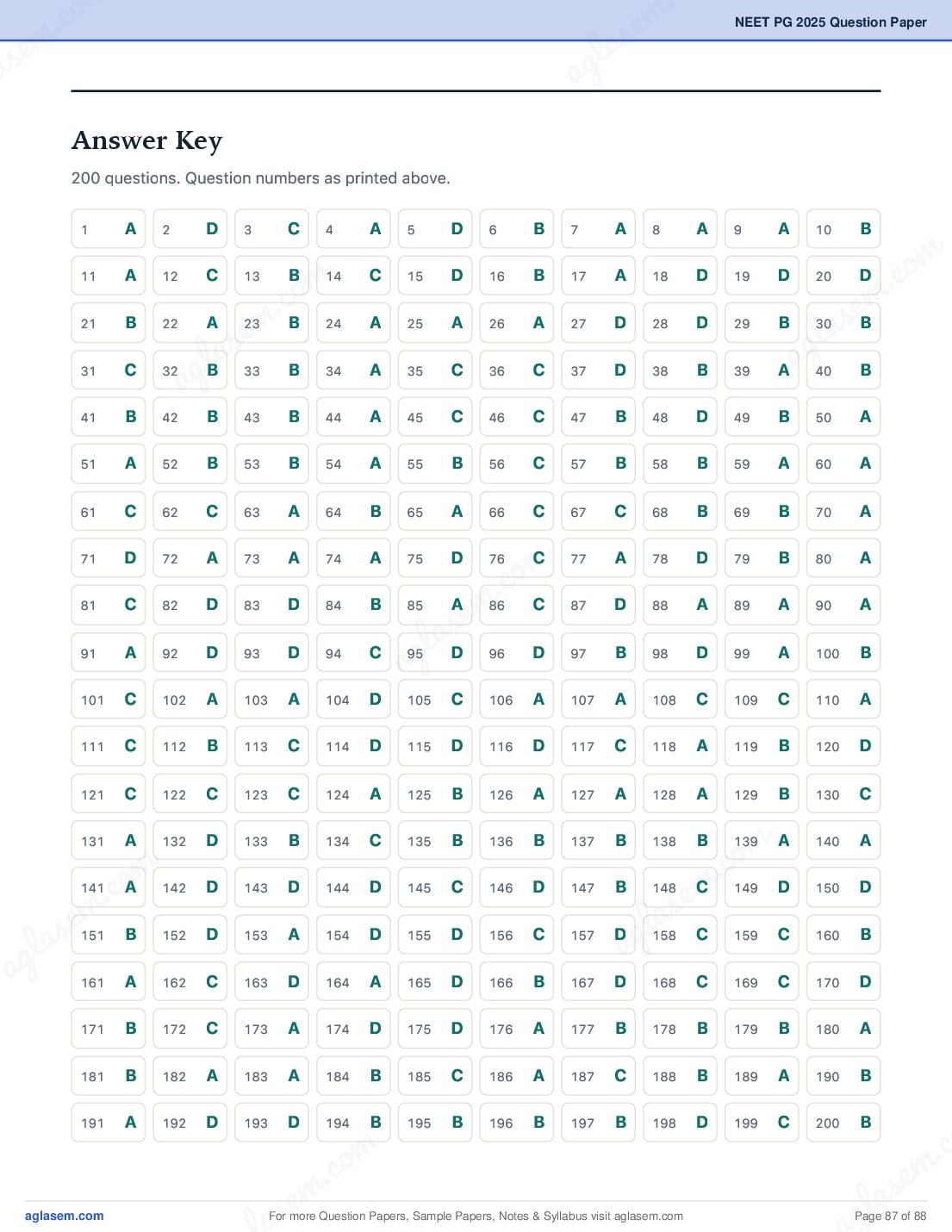Select answer box for question 148
The height and width of the screenshot is (1232, 952).
tap(680, 887)
